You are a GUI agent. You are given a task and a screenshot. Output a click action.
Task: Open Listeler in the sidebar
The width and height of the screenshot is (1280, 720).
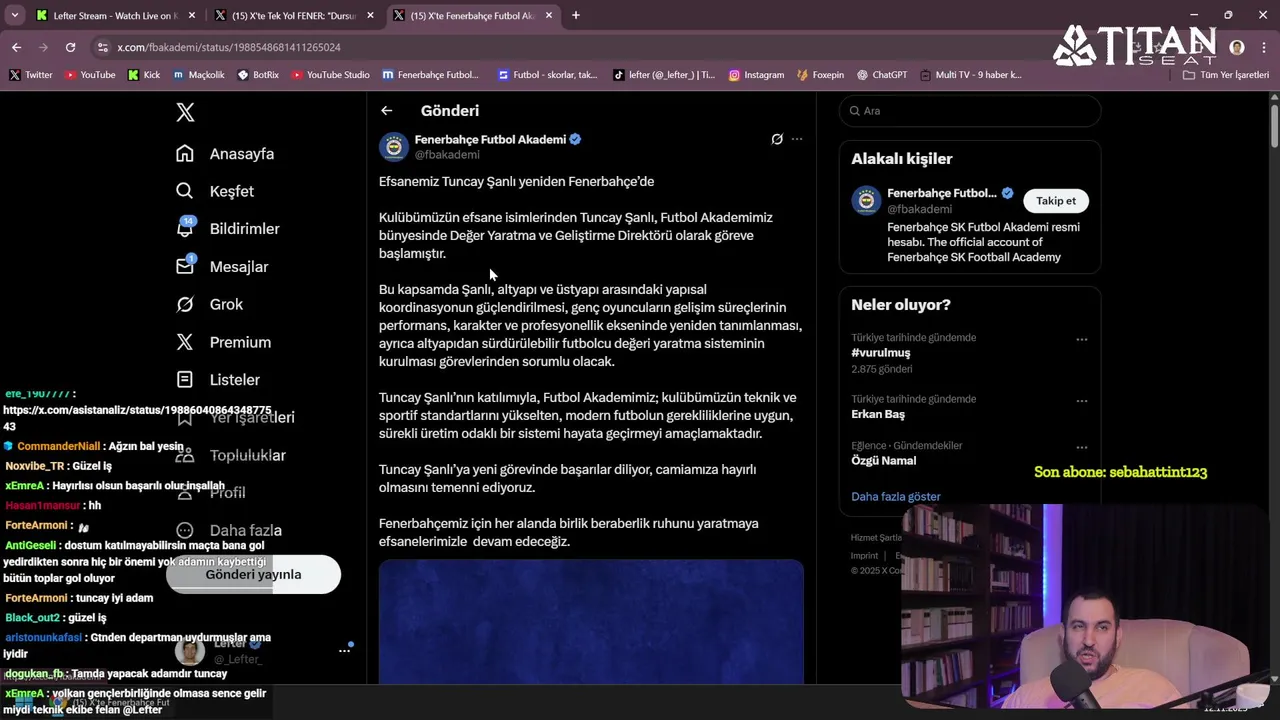[217, 380]
